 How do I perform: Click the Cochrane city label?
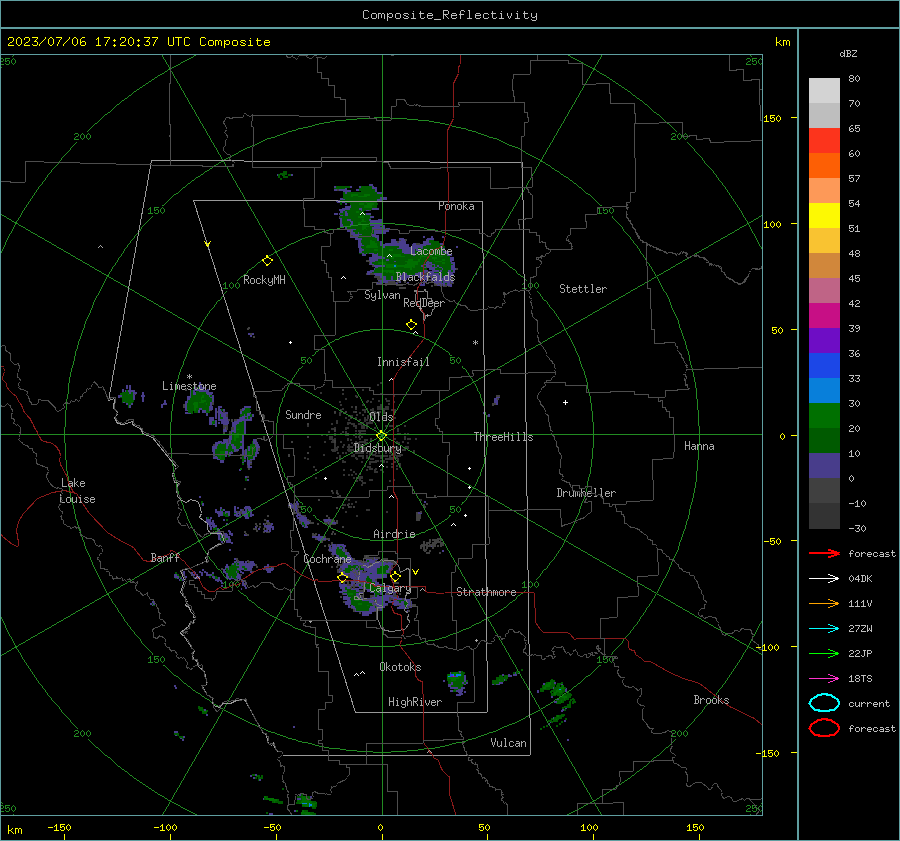(x=327, y=559)
